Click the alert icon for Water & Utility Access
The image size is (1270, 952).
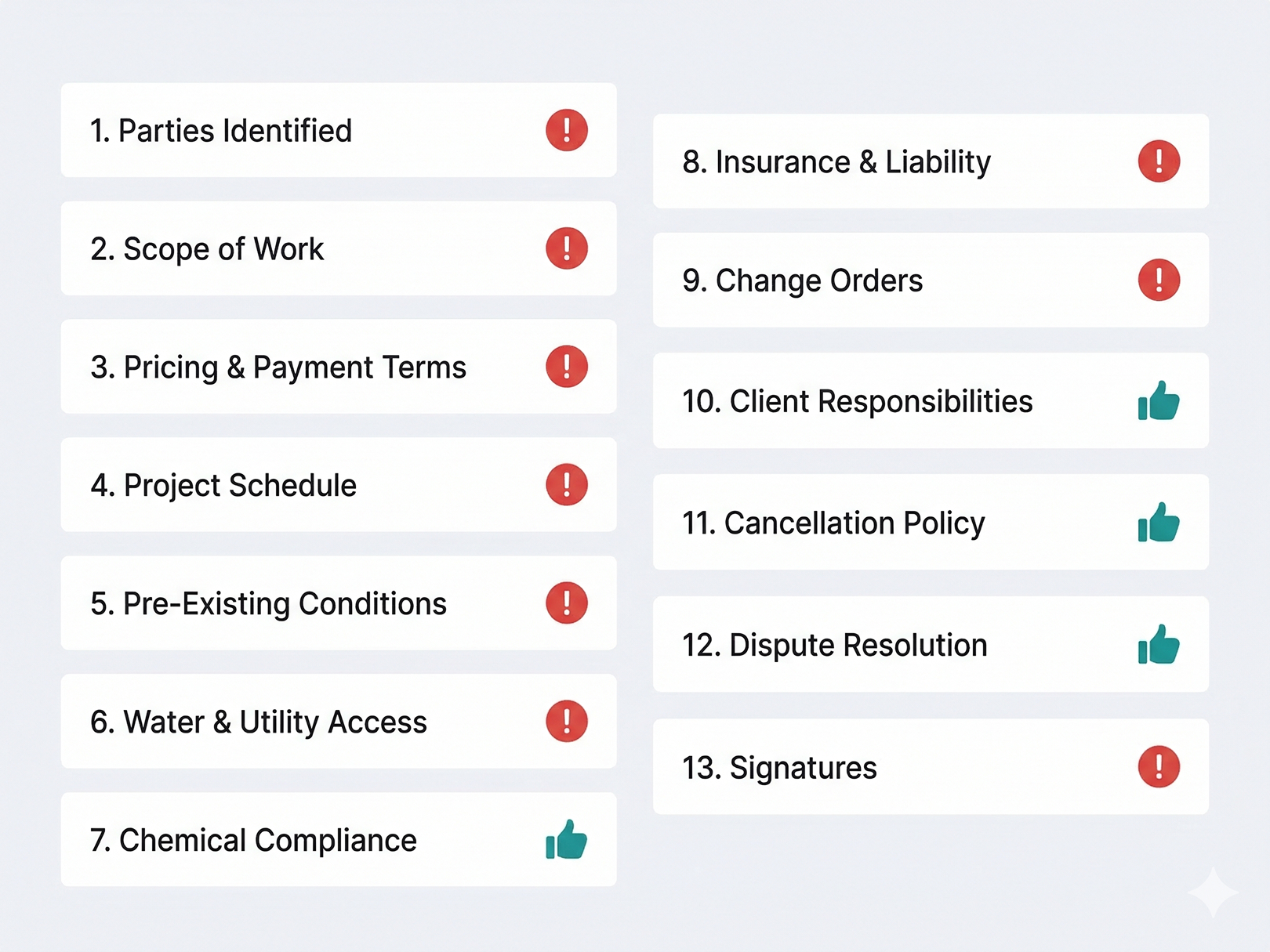click(x=567, y=721)
